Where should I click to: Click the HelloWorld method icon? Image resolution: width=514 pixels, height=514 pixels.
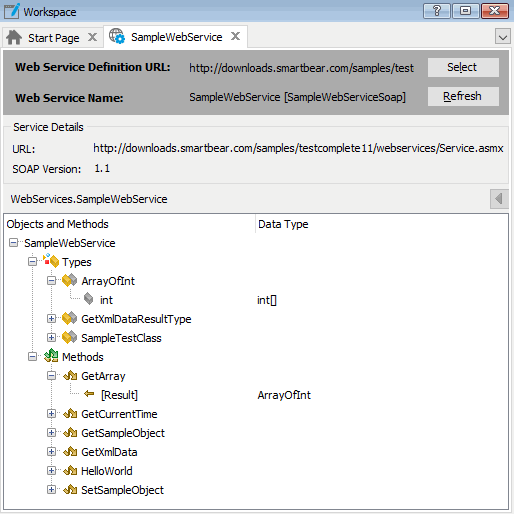point(70,471)
